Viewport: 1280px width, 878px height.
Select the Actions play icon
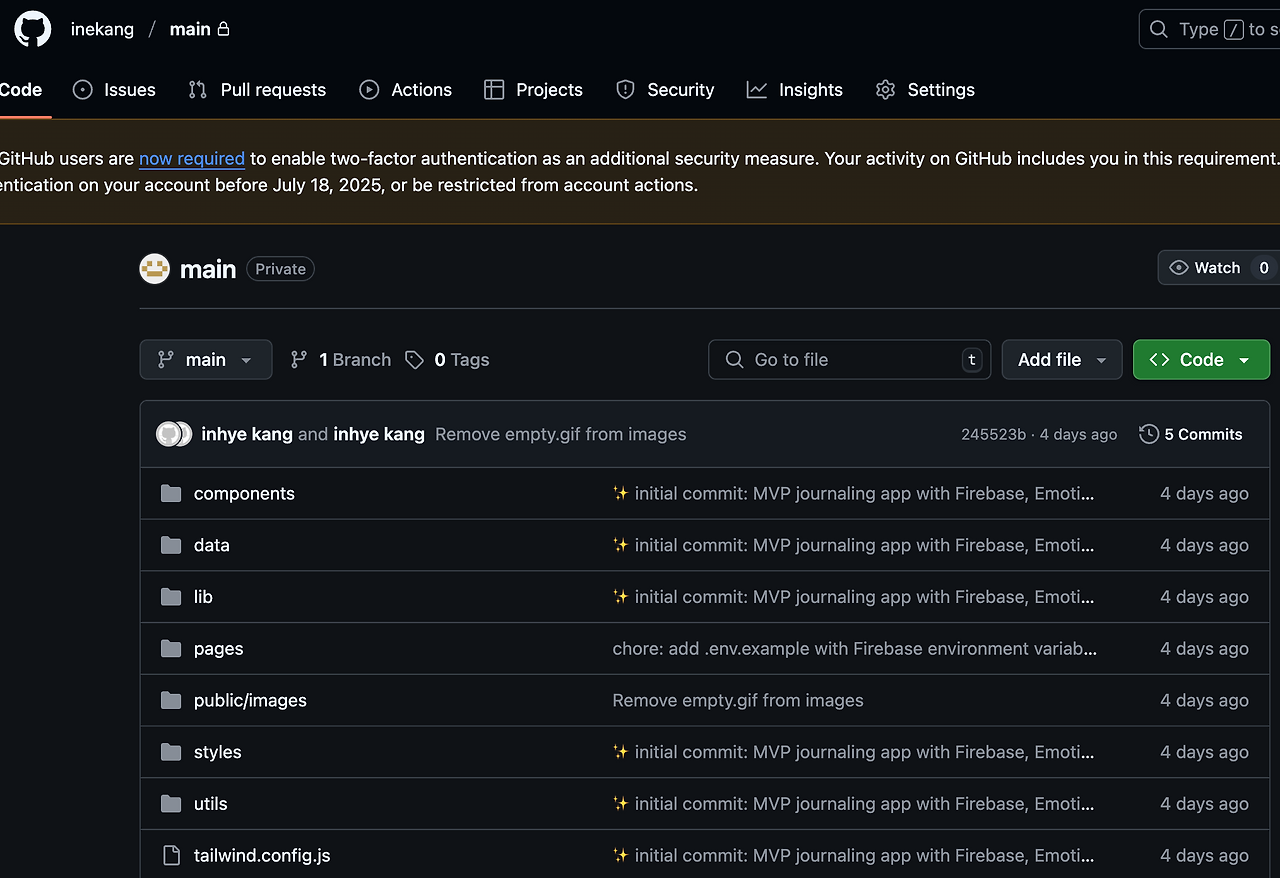click(370, 90)
